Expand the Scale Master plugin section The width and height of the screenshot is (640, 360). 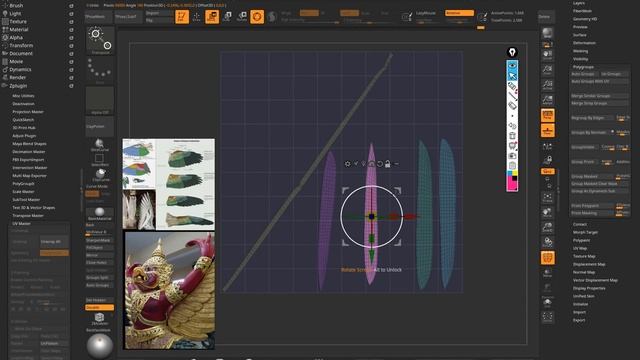(23, 191)
